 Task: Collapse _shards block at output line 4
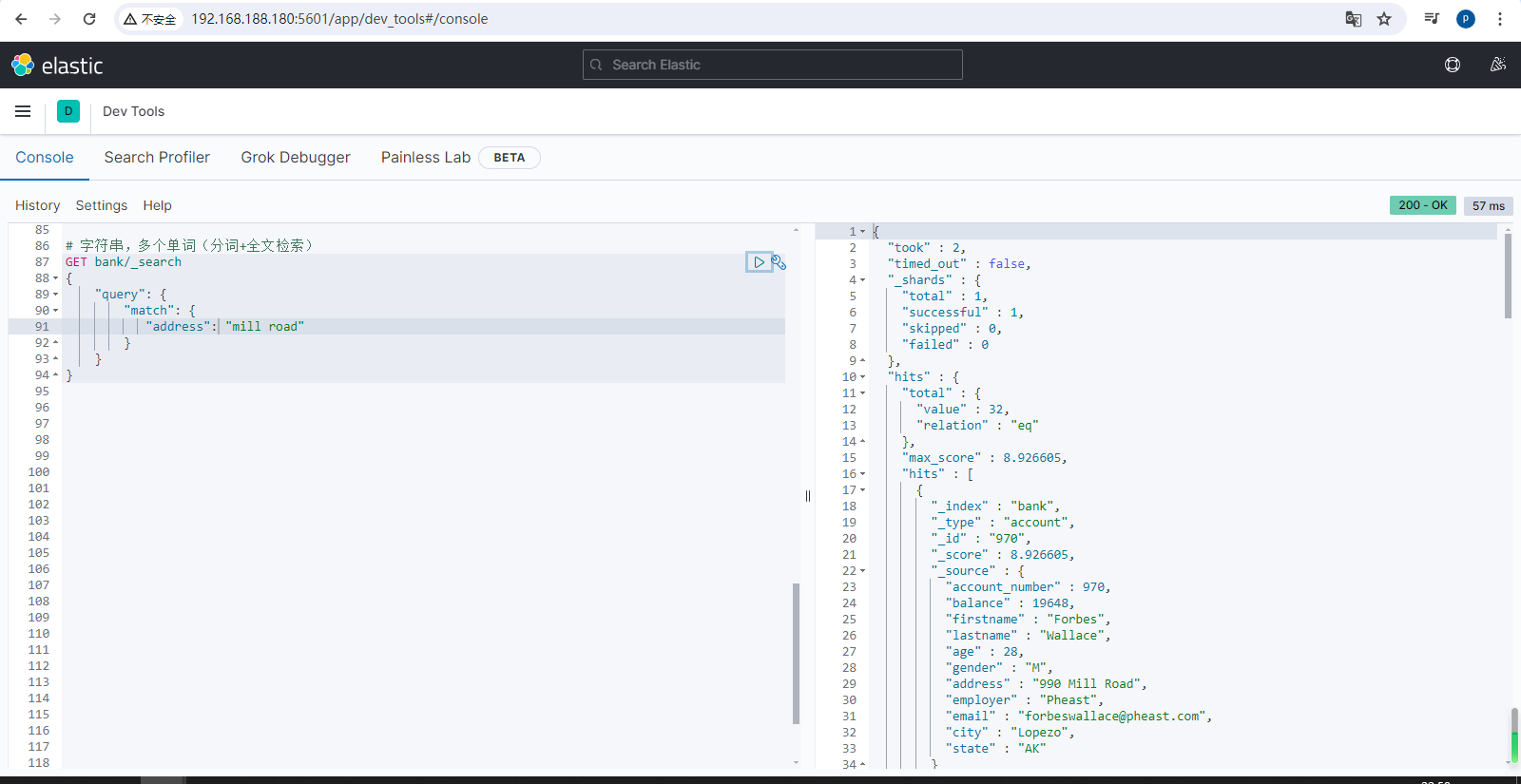tap(863, 280)
